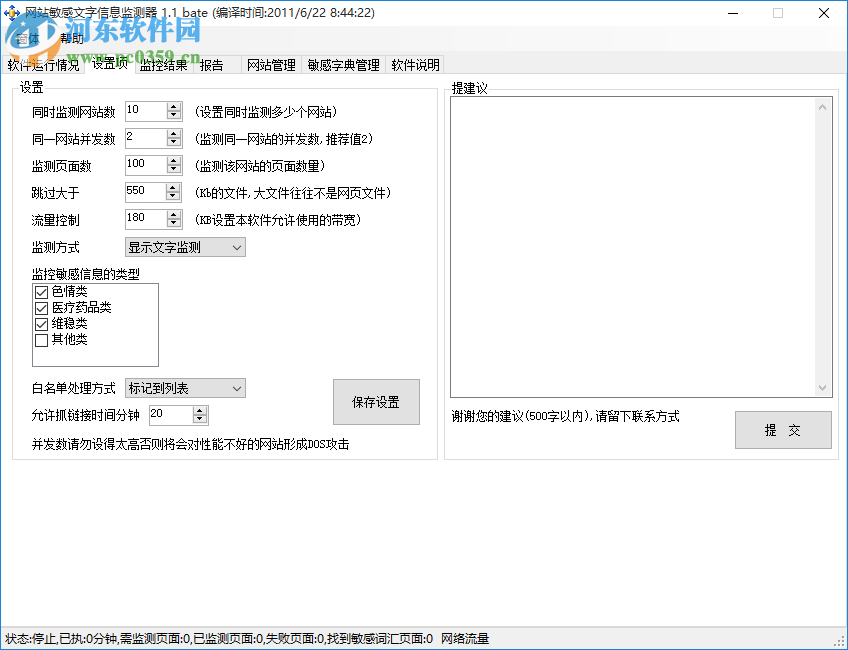
Task: Increase 允许抓链接时间分钟 with the up arrow
Action: point(198,410)
